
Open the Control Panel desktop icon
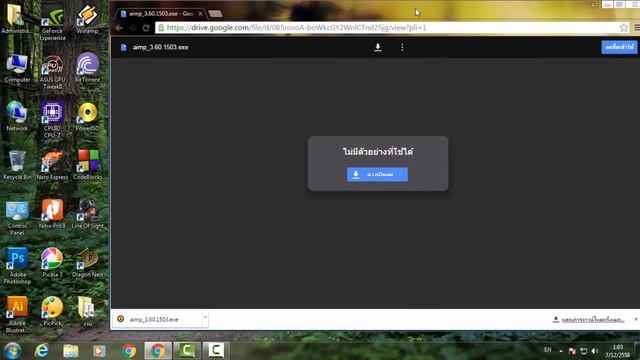coord(17,218)
